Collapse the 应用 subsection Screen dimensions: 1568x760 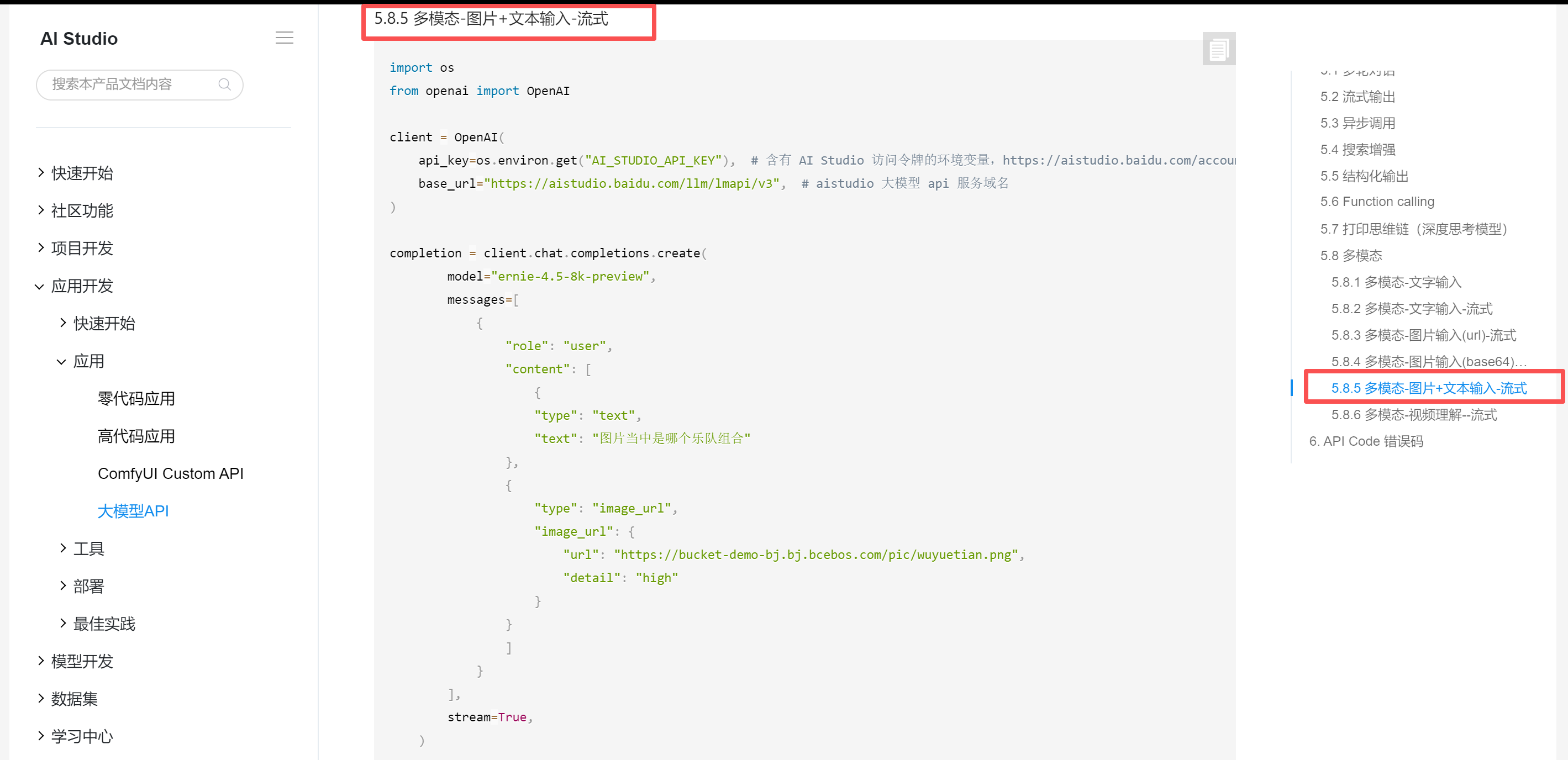(88, 361)
